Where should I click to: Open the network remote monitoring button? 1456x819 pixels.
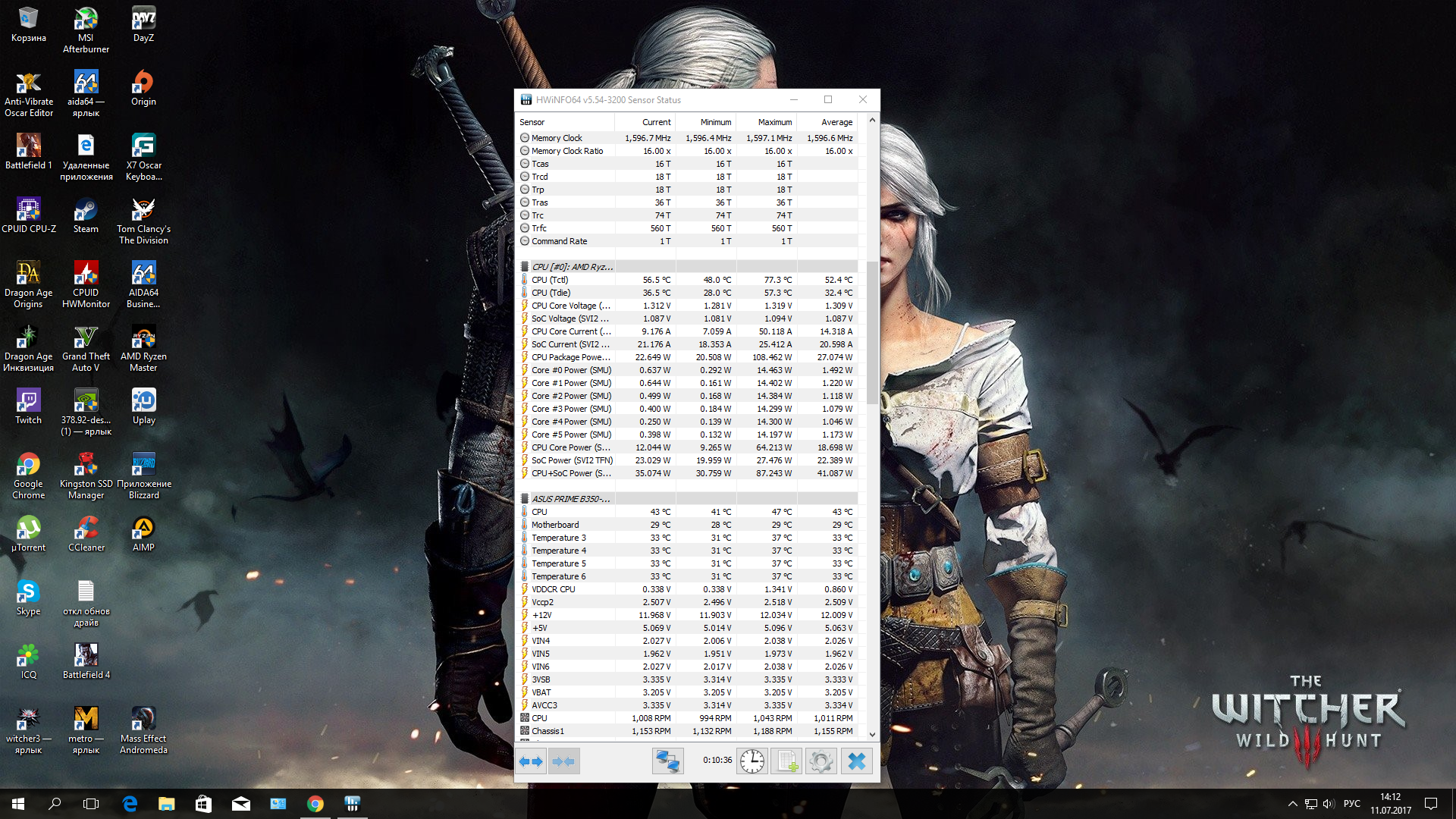(667, 761)
